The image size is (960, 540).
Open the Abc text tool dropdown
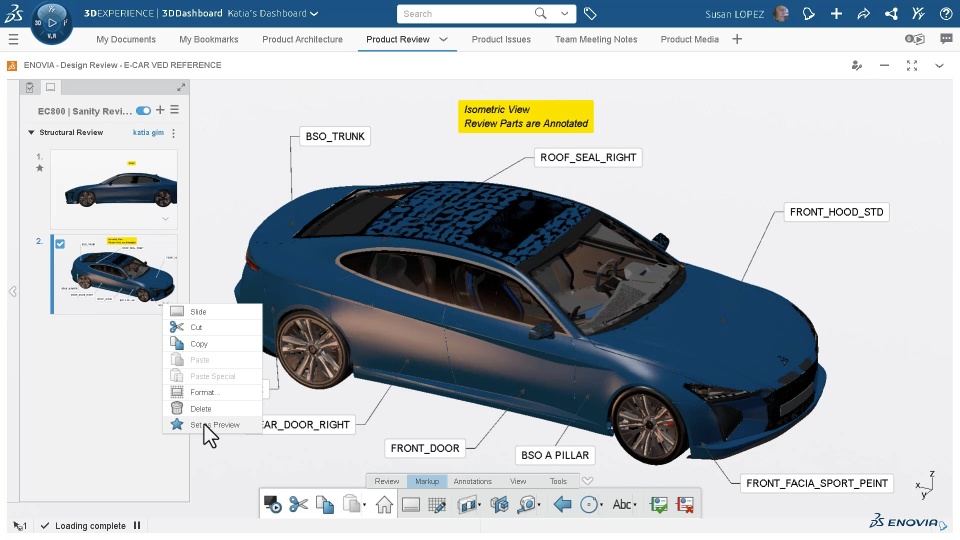(635, 505)
